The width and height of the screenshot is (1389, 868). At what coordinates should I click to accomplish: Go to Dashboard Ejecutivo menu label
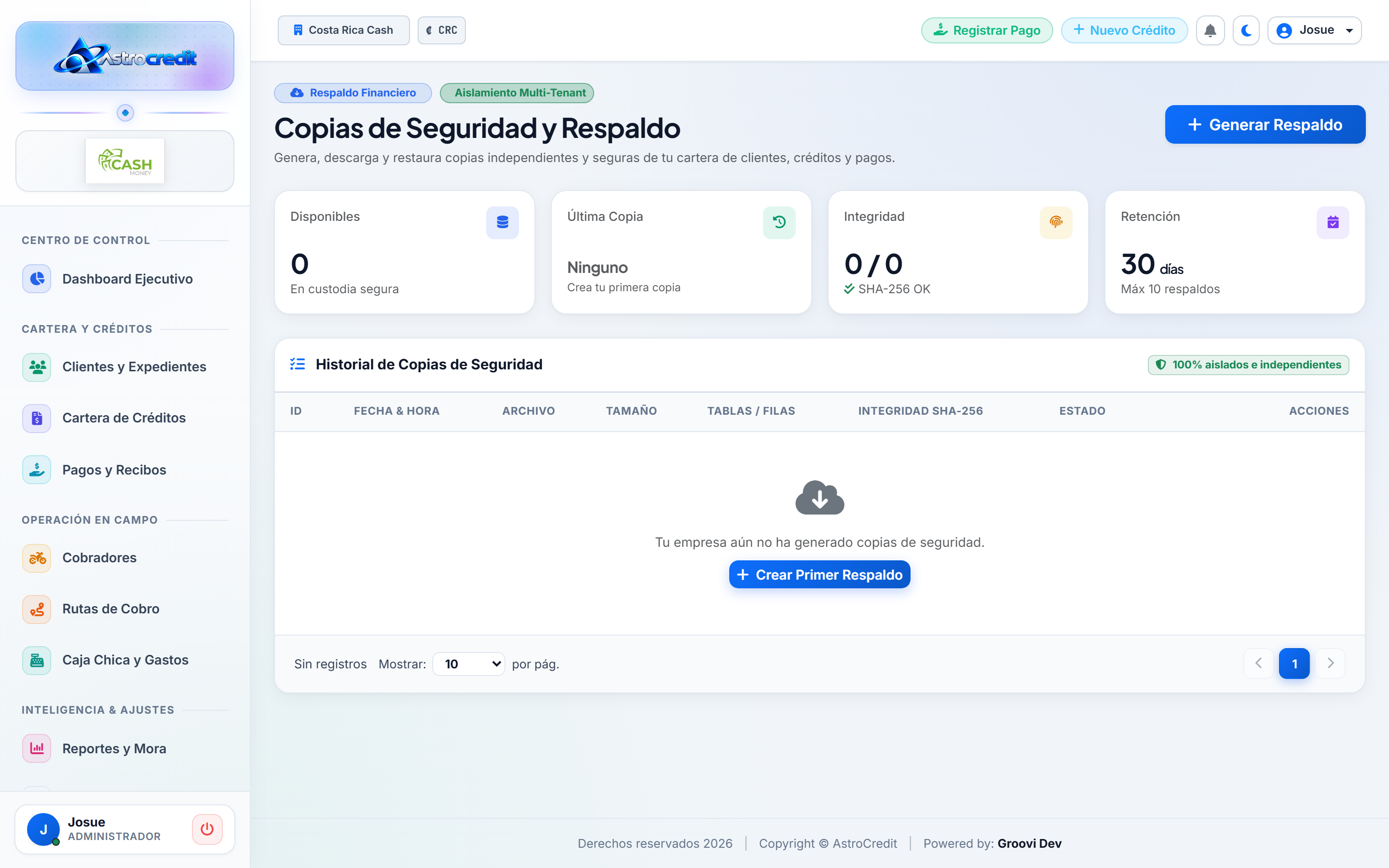point(127,279)
